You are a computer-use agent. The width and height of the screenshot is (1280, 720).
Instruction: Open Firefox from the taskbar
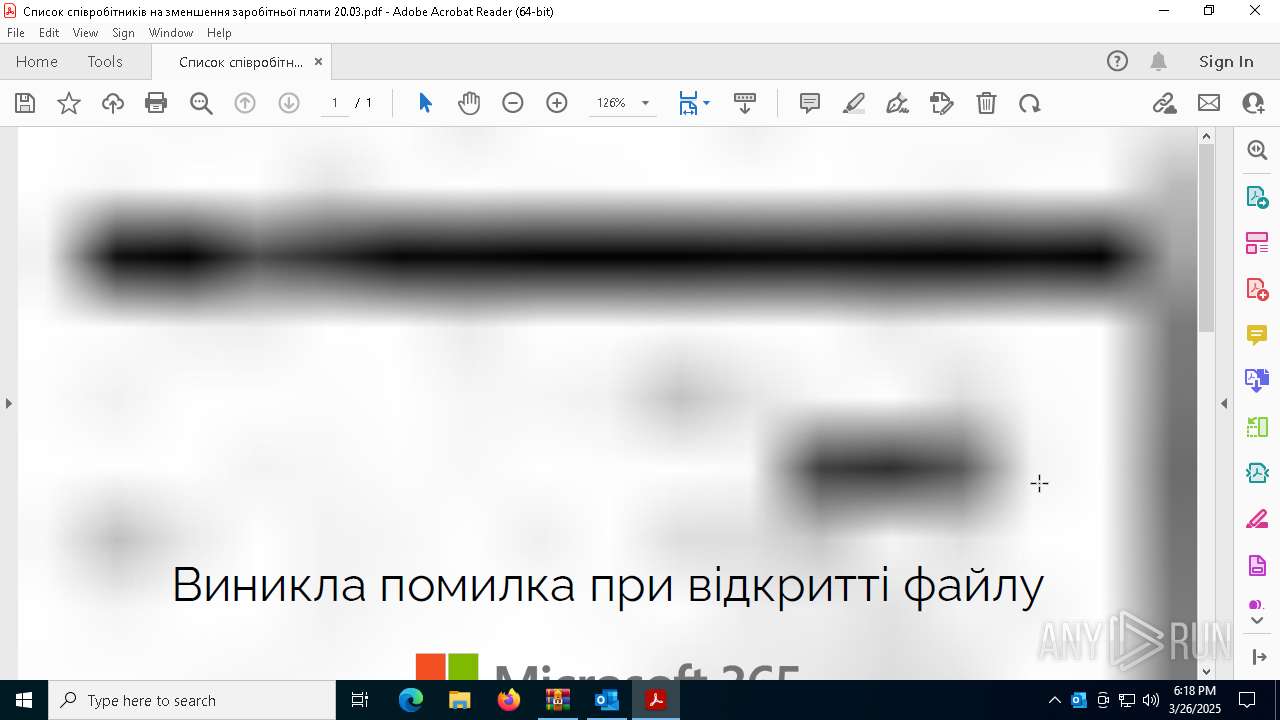509,700
